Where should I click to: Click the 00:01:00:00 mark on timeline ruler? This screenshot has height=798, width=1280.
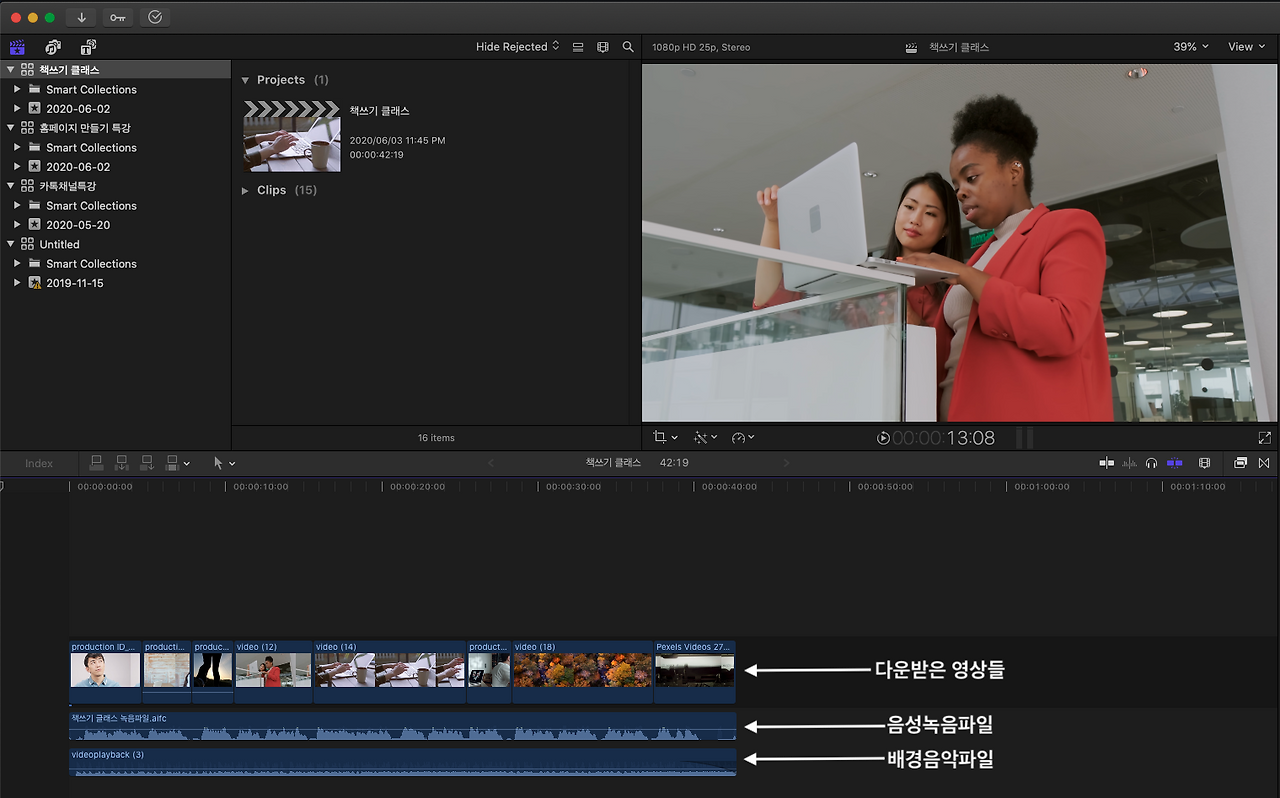pos(1041,487)
